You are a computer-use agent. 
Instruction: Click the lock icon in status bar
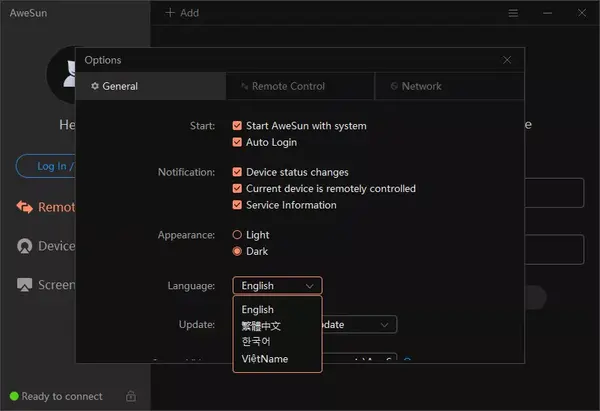131,397
